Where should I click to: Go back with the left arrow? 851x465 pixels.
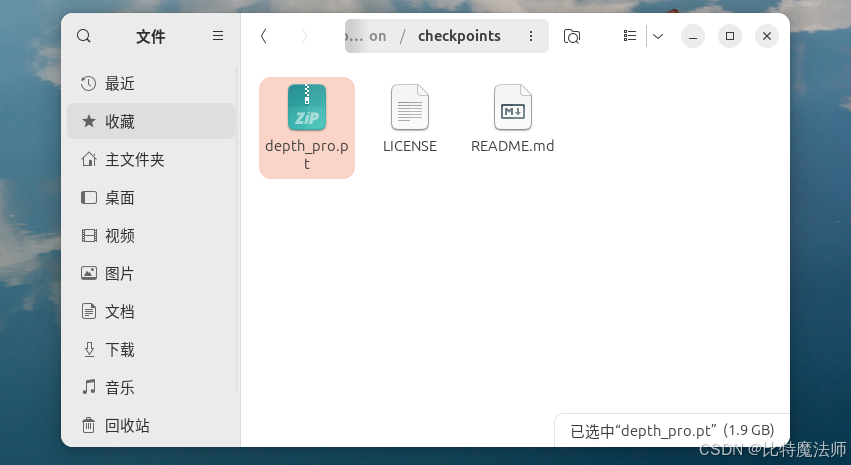(x=264, y=36)
